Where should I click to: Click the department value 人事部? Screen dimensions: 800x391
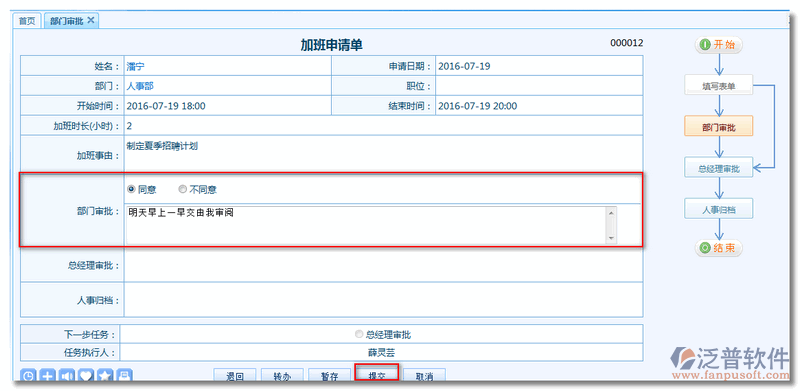click(140, 86)
